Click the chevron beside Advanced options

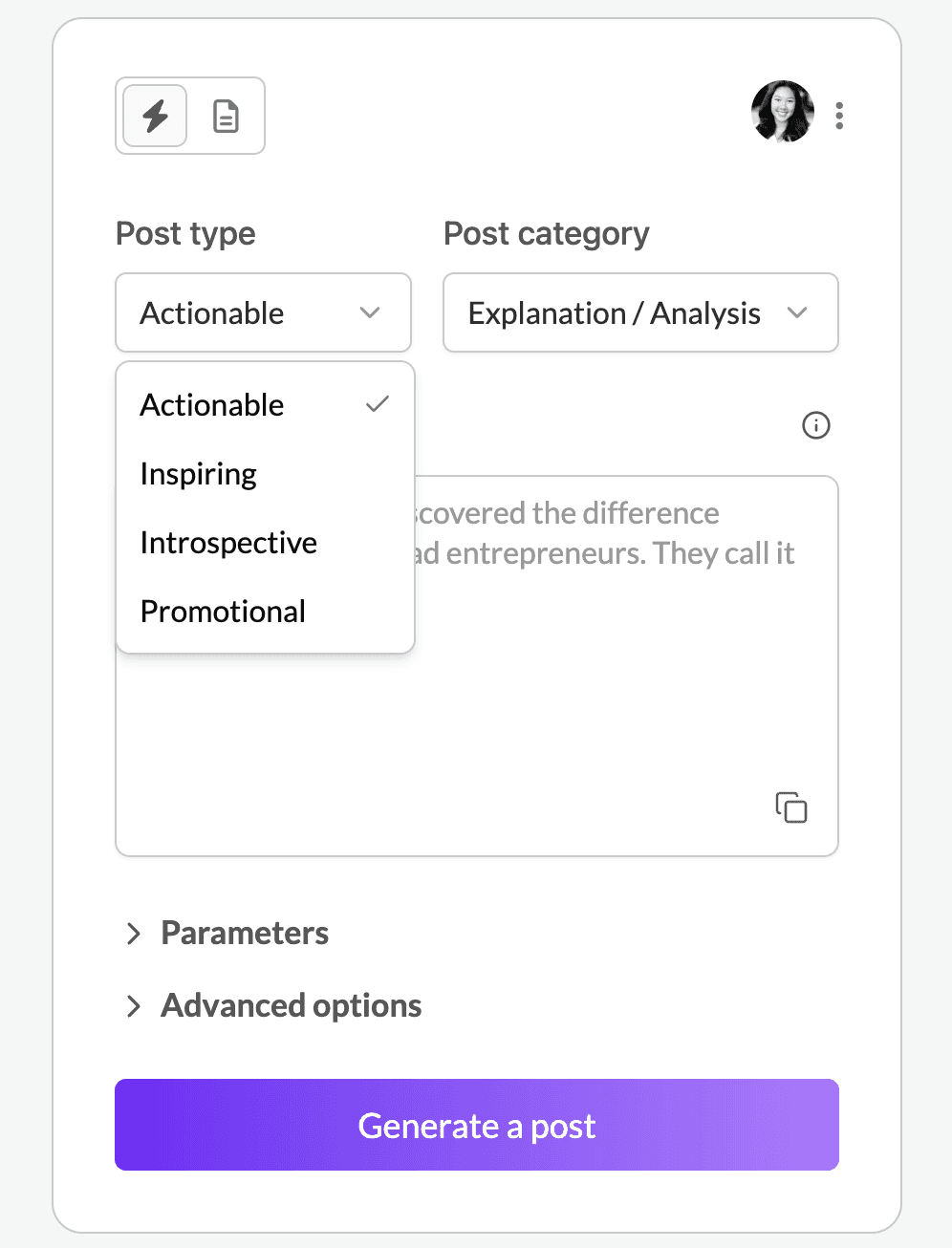[x=134, y=1005]
